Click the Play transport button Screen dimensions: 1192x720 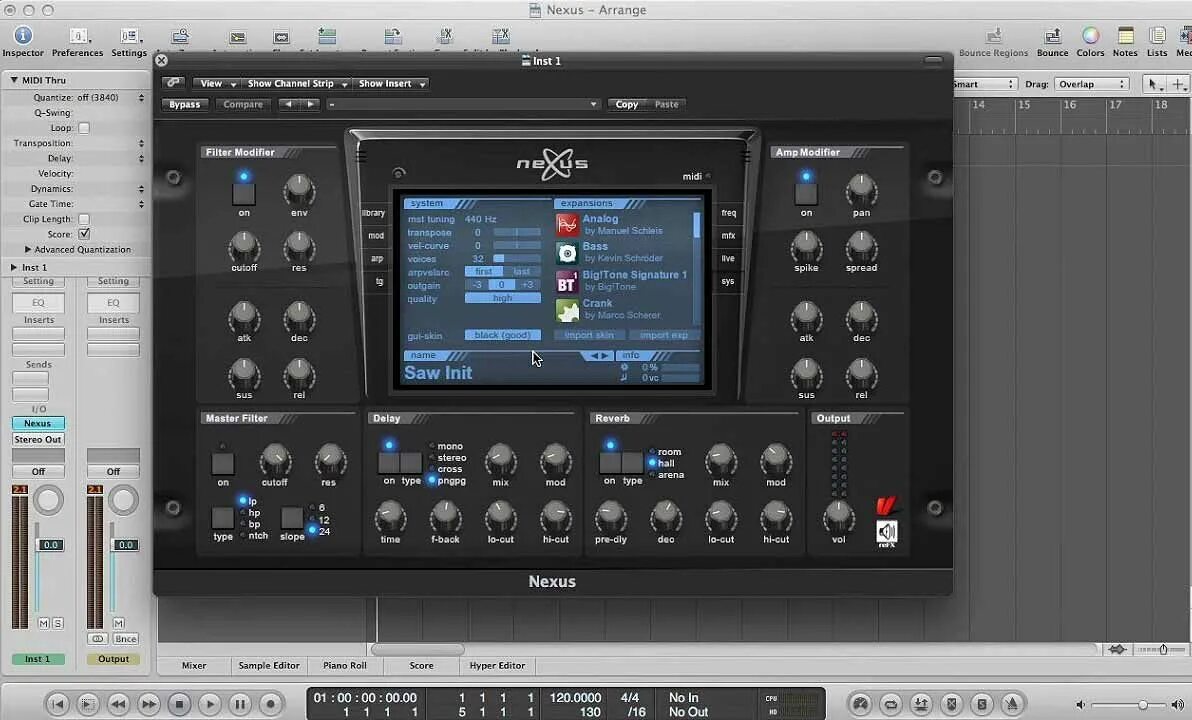(210, 704)
